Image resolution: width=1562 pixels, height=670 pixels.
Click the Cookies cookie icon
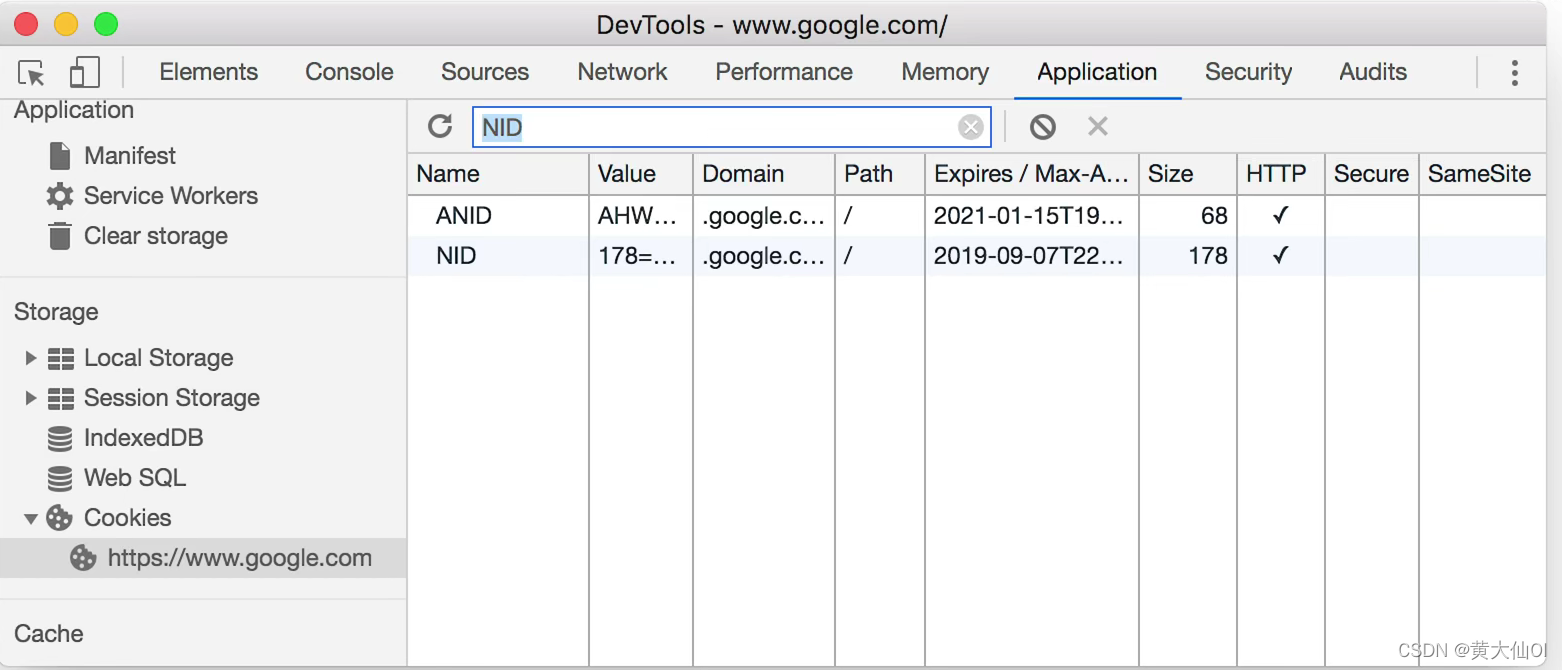click(x=60, y=518)
